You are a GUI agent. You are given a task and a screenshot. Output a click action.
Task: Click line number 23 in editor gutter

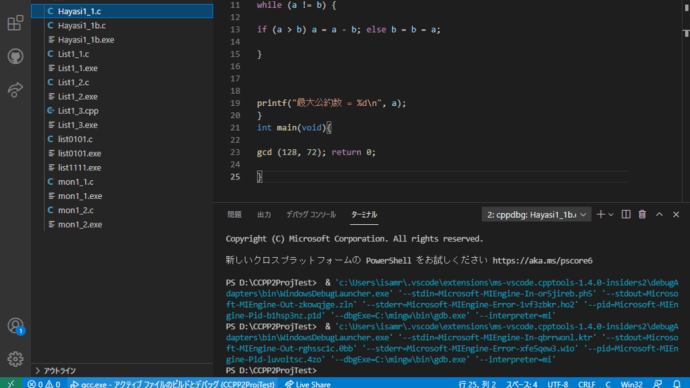pyautogui.click(x=235, y=152)
